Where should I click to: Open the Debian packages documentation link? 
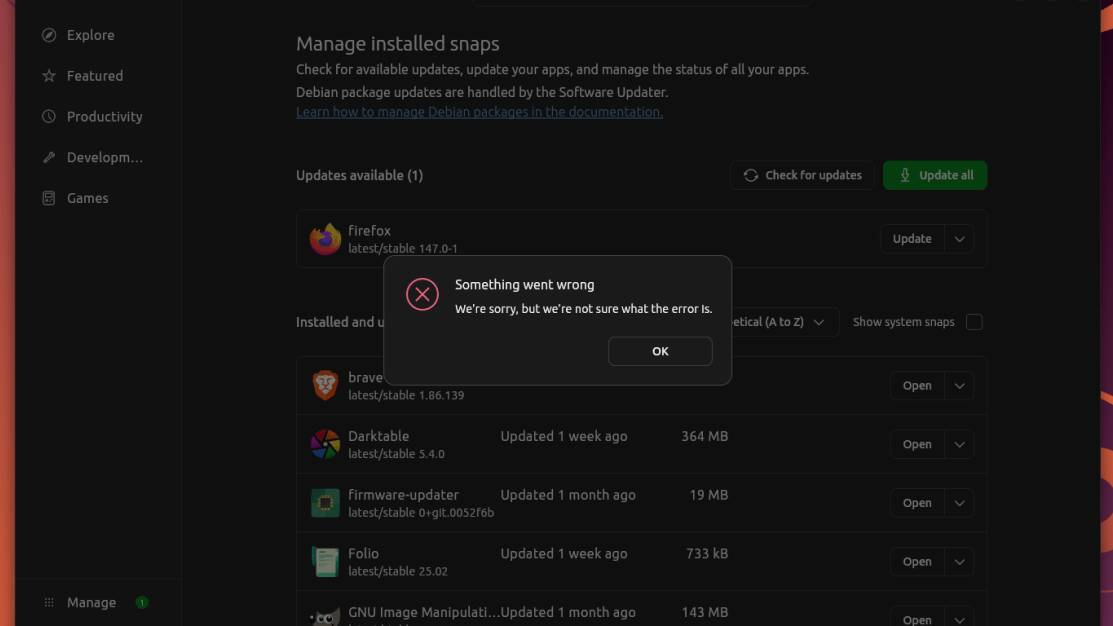(479, 112)
